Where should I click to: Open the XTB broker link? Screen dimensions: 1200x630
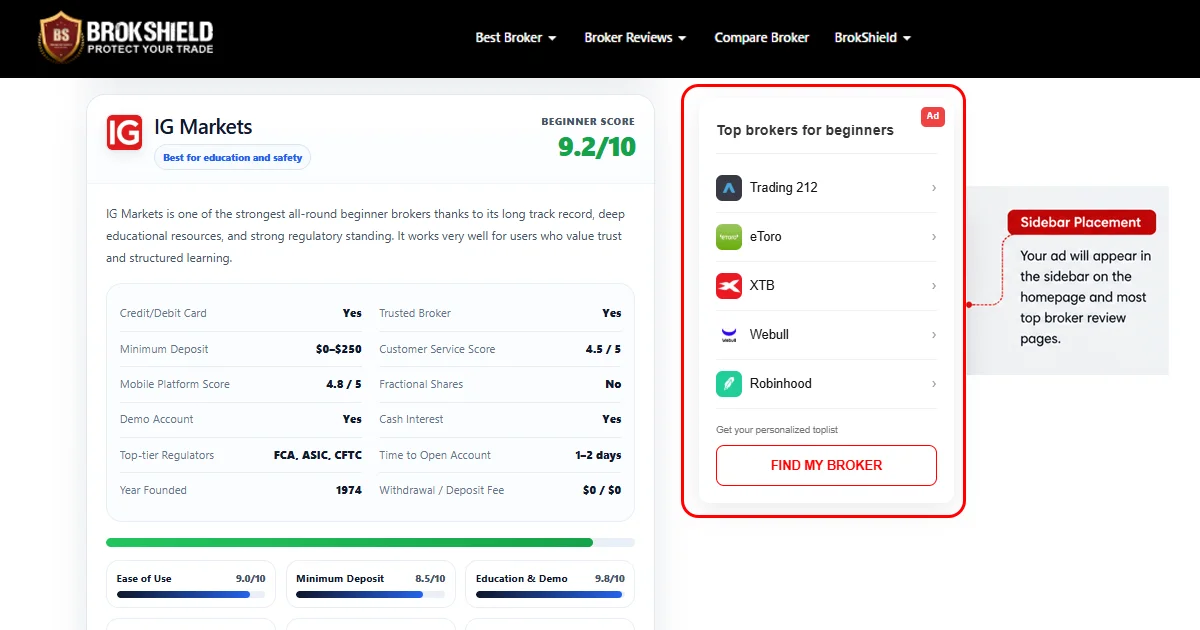(x=826, y=286)
